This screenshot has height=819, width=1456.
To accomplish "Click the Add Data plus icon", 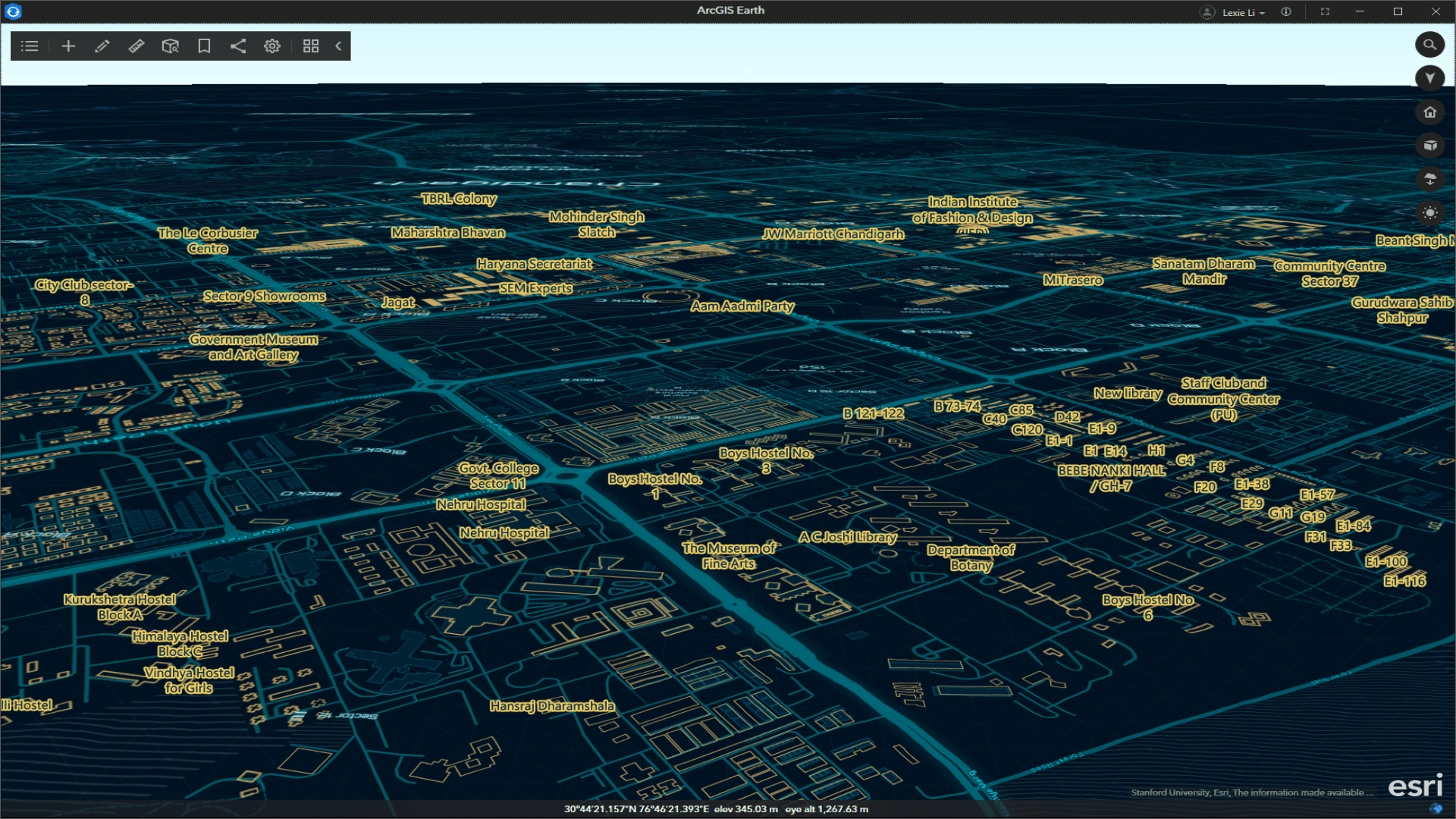I will [x=68, y=45].
